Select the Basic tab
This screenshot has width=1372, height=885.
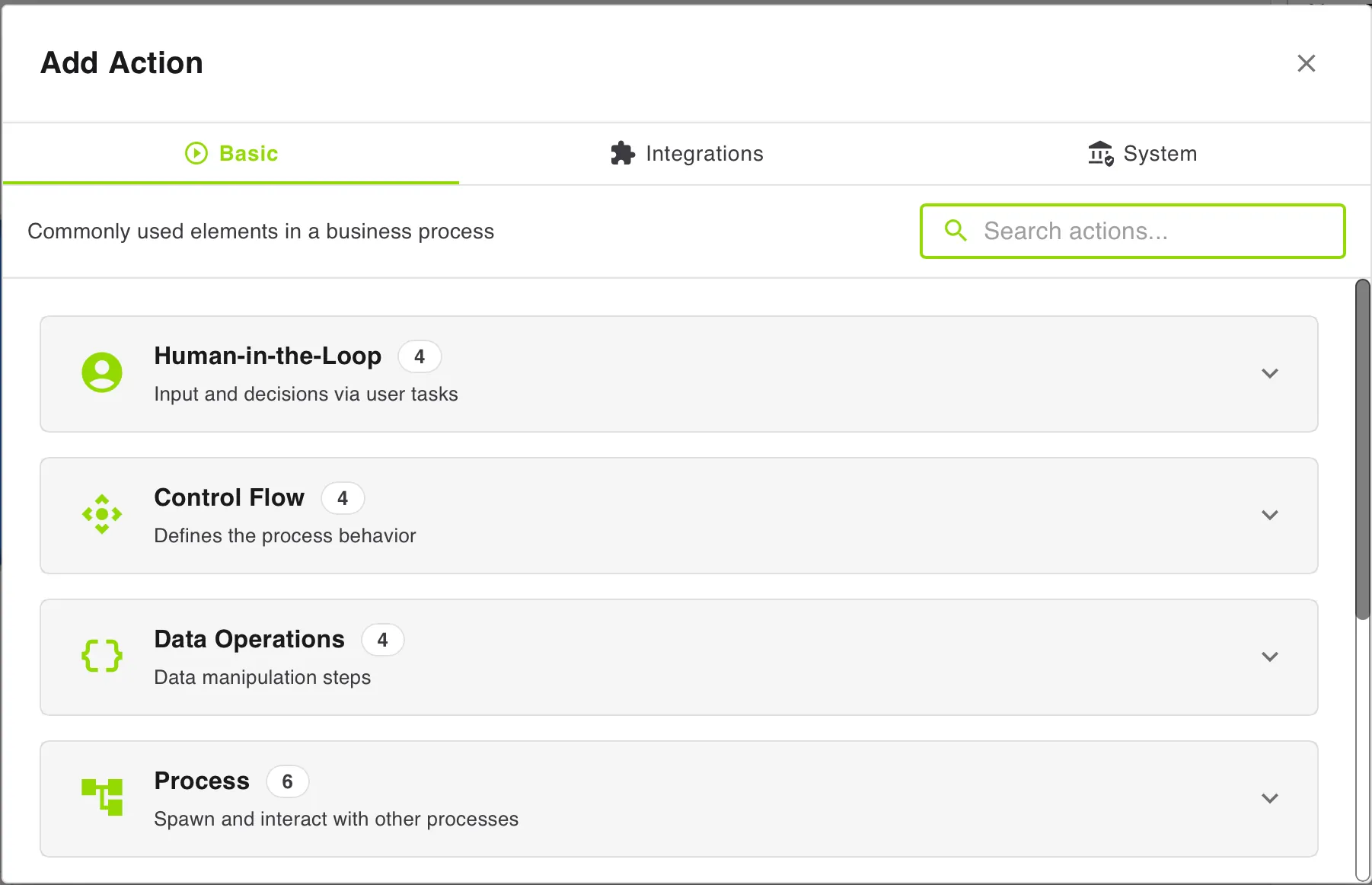pos(231,154)
